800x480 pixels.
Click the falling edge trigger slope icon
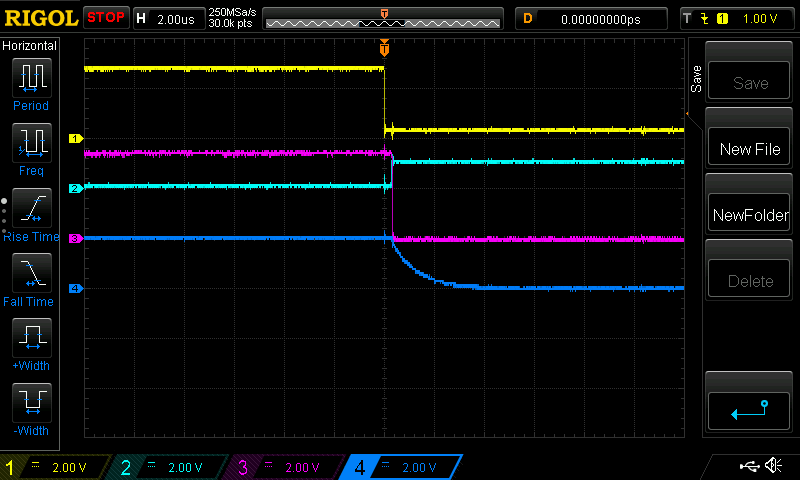tap(705, 19)
